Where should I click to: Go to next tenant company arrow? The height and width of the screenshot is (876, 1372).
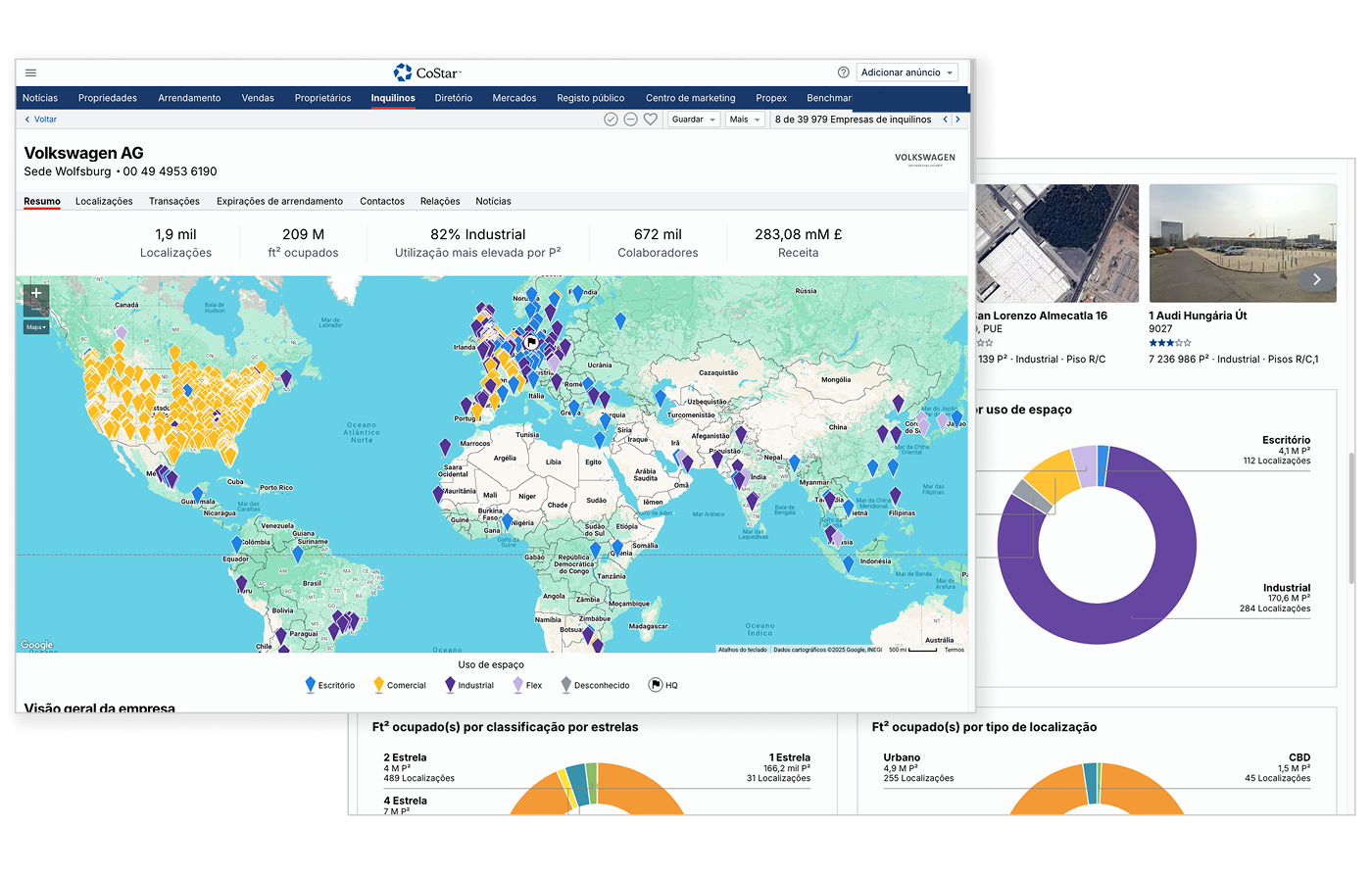tap(957, 120)
